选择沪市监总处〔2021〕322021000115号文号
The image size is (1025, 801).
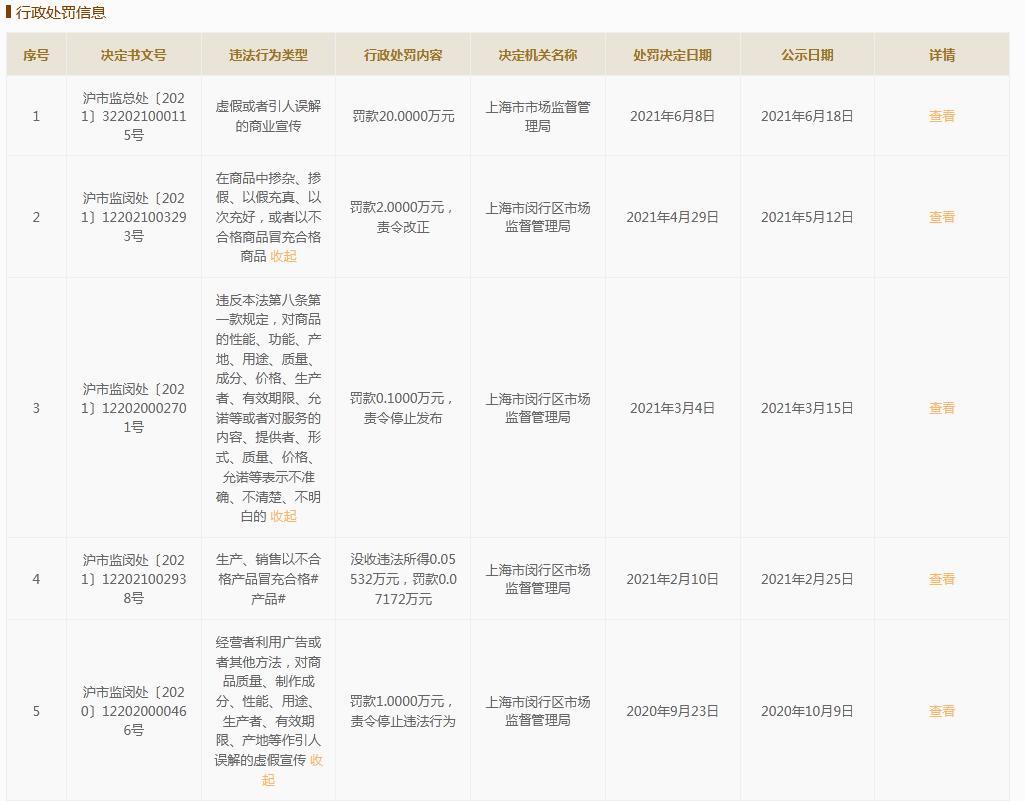(133, 116)
